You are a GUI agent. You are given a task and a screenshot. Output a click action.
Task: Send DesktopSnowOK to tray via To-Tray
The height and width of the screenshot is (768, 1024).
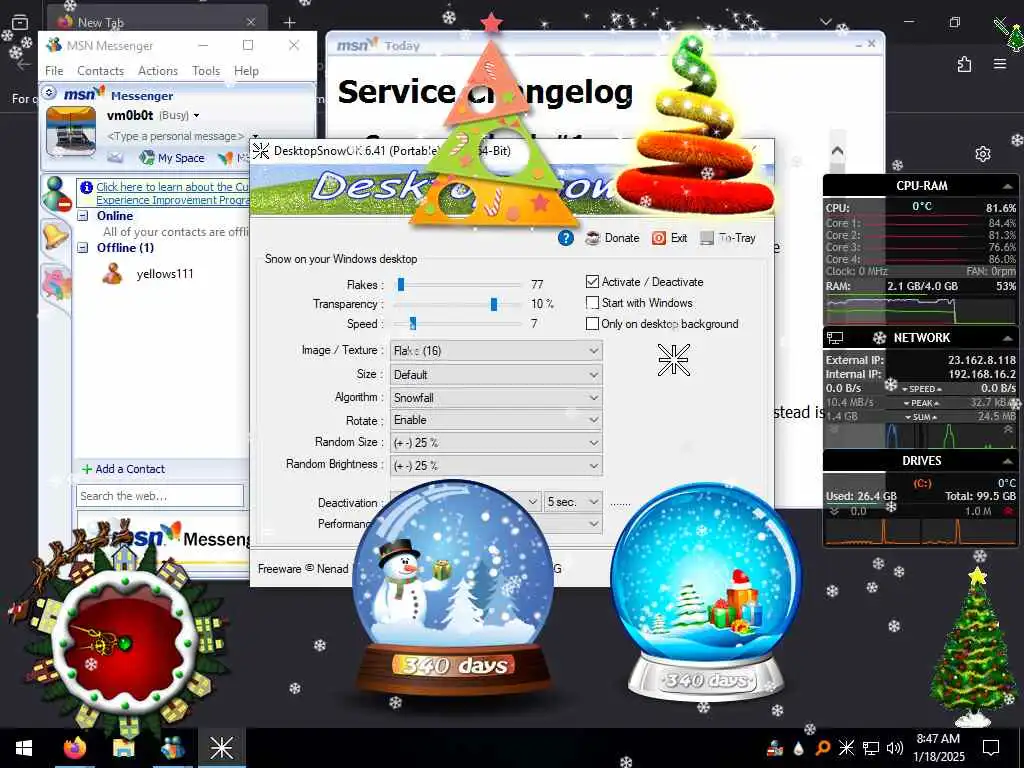728,238
